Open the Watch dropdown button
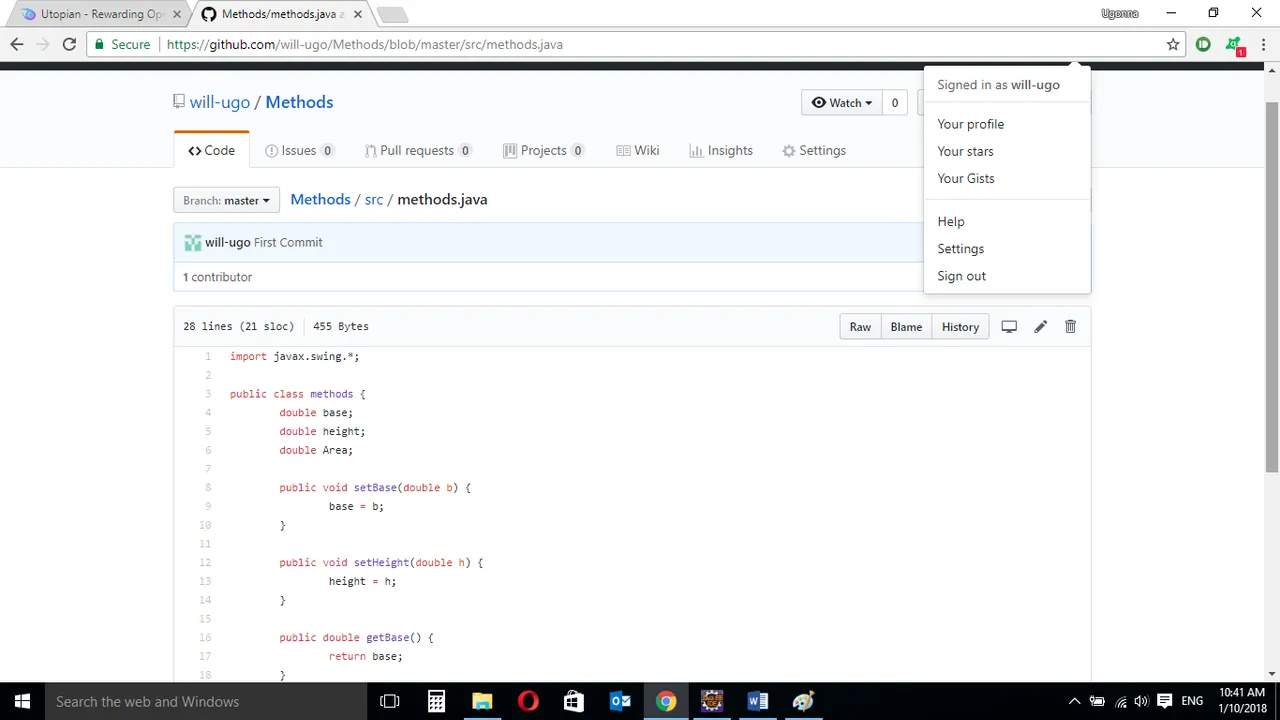Image resolution: width=1280 pixels, height=720 pixels. tap(842, 102)
